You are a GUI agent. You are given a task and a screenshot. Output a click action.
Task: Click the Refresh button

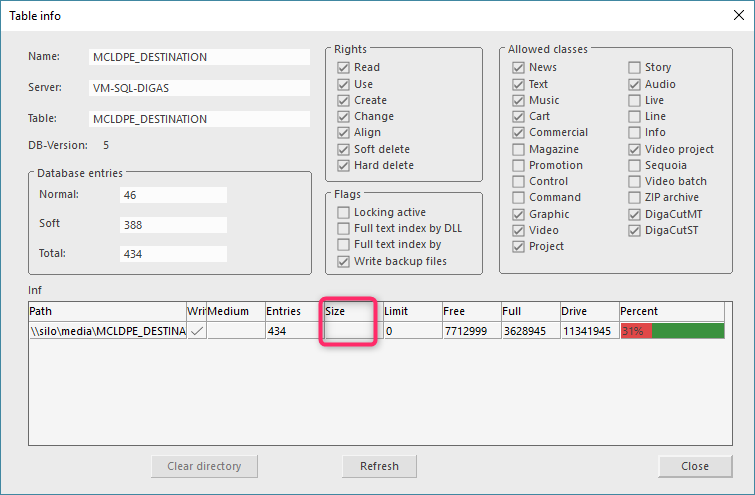[x=379, y=466]
